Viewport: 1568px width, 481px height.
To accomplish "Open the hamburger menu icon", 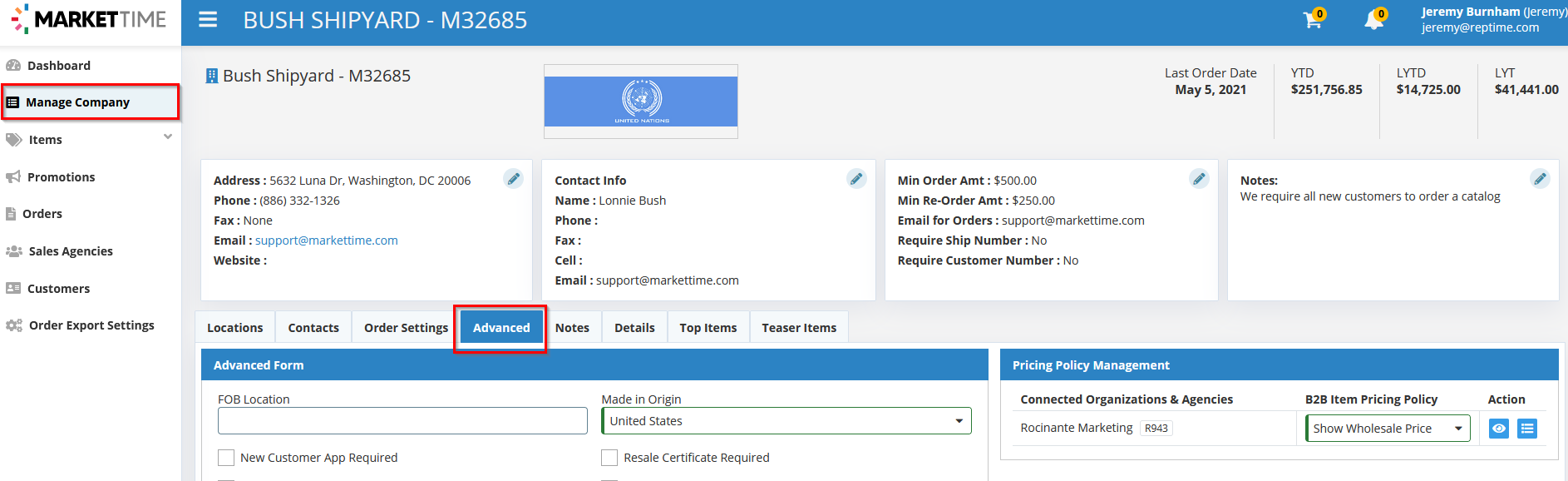I will (208, 19).
